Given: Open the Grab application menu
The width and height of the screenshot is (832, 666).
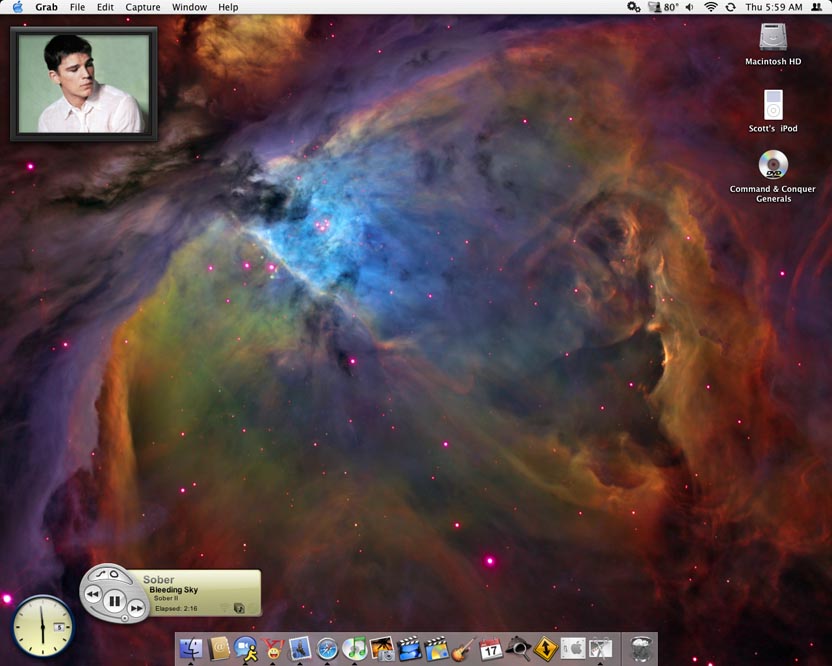Looking at the screenshot, I should click(x=47, y=7).
